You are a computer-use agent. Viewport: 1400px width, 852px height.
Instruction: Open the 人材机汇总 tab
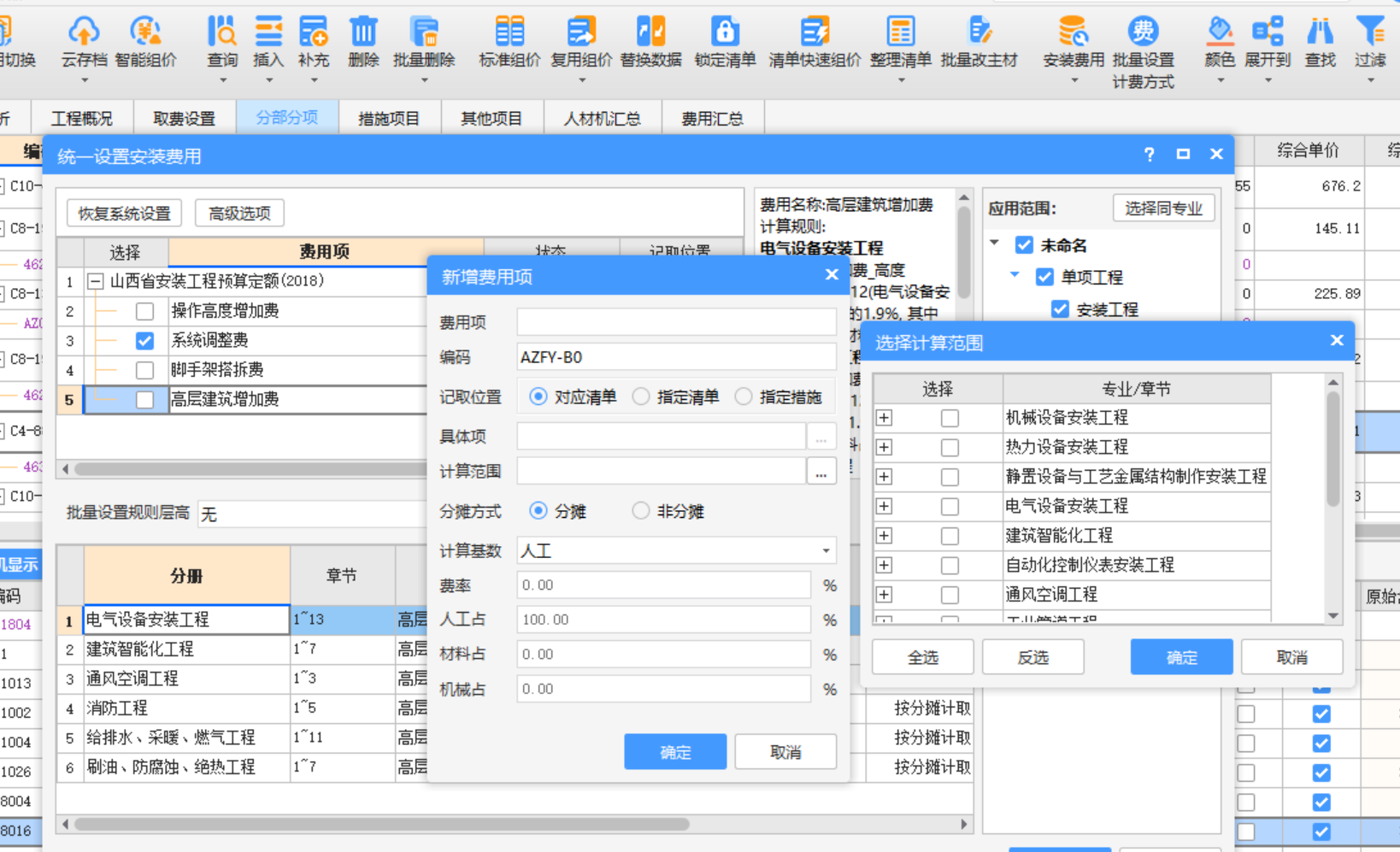pos(603,118)
